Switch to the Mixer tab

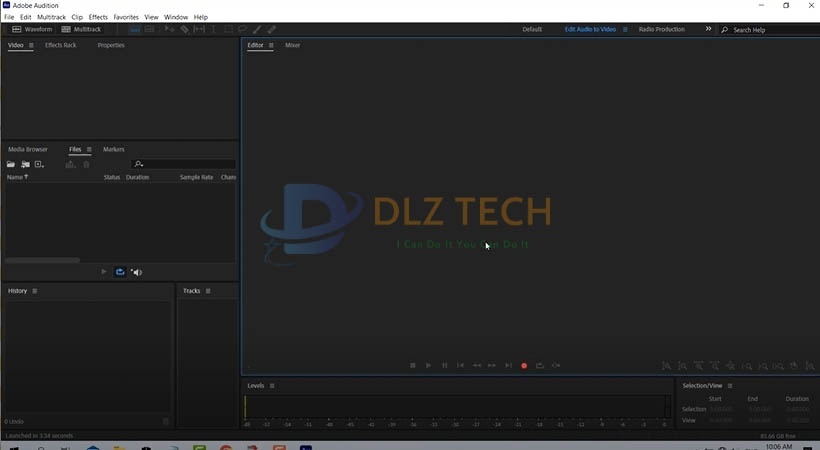pyautogui.click(x=292, y=46)
